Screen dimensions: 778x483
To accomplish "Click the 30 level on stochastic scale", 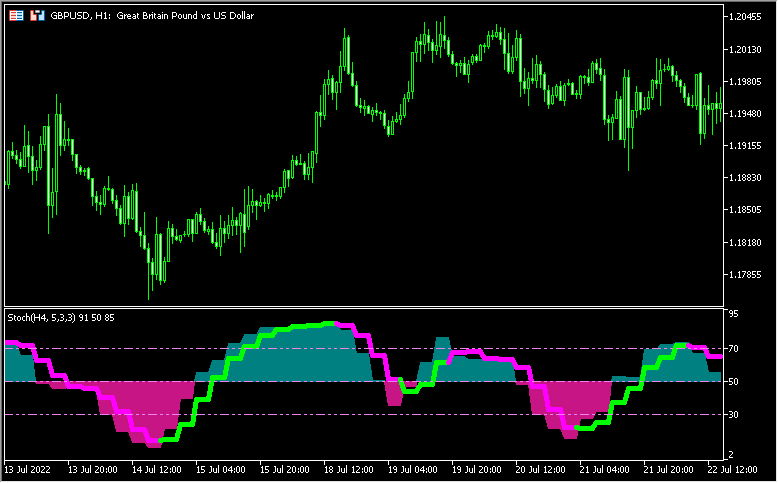I will tap(733, 414).
